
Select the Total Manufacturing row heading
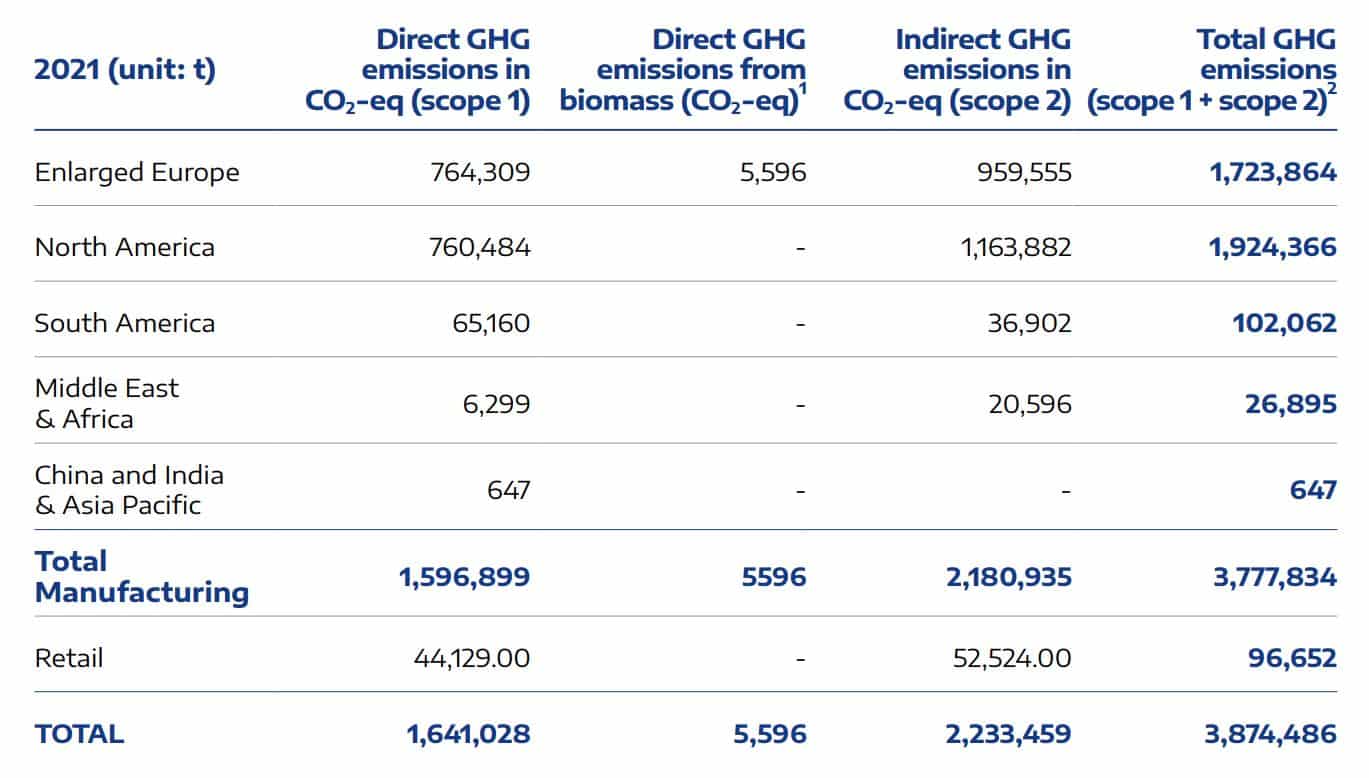point(142,576)
